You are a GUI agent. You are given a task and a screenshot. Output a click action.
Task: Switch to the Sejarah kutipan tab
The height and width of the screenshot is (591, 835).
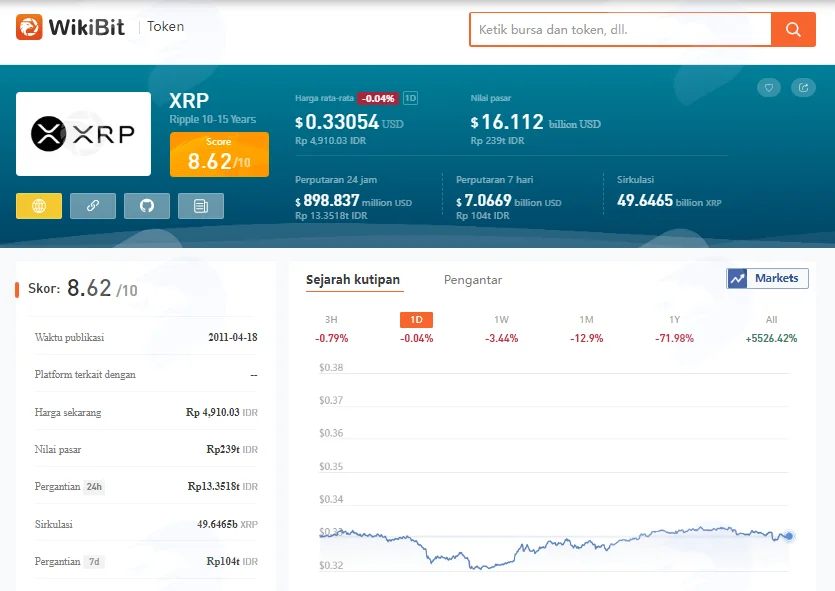(x=353, y=280)
